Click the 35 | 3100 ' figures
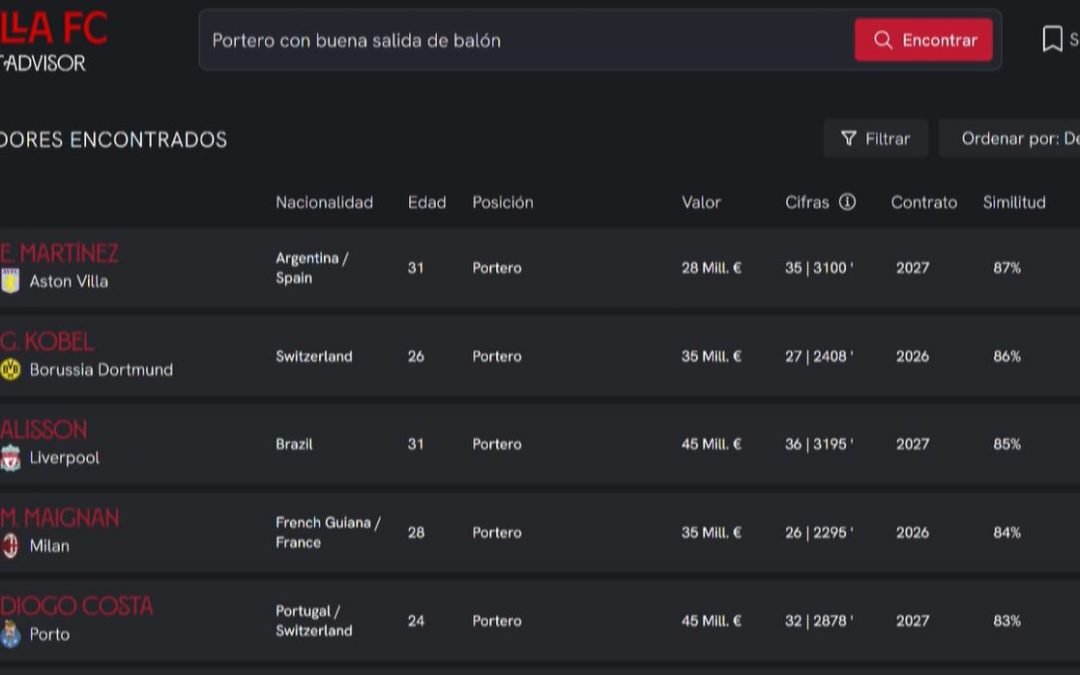 pos(819,268)
